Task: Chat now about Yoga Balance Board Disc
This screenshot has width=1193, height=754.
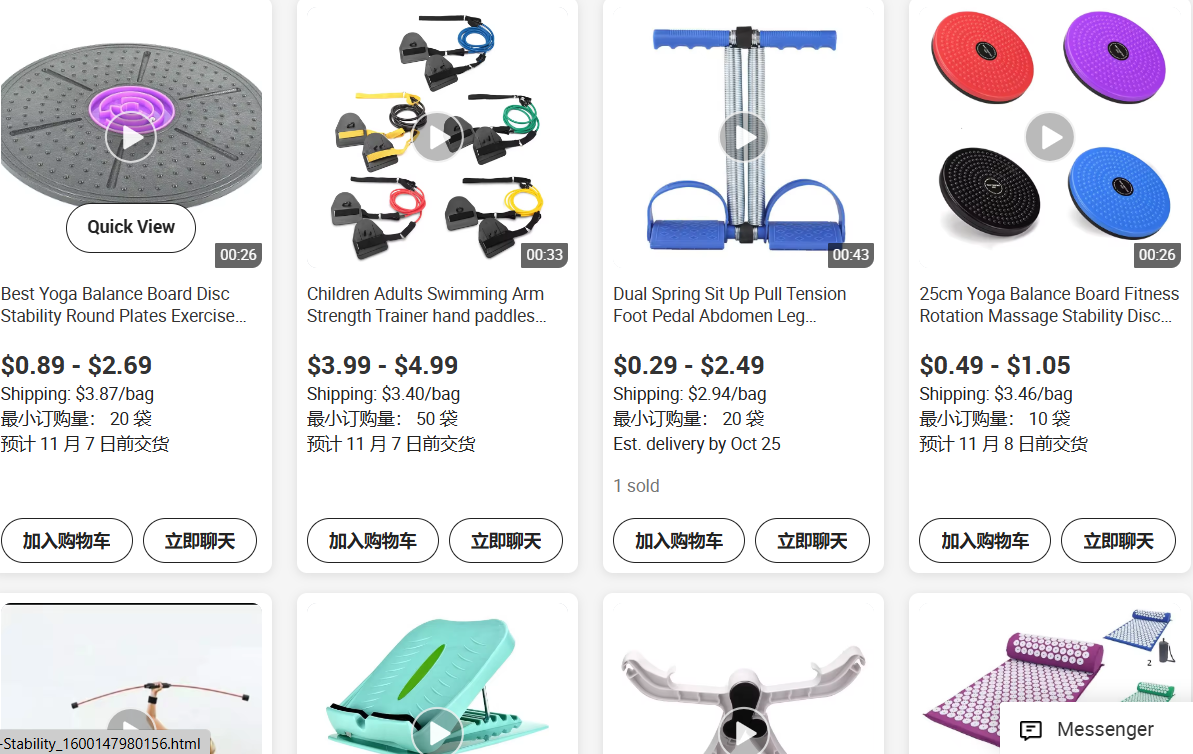Action: pyautogui.click(x=200, y=541)
